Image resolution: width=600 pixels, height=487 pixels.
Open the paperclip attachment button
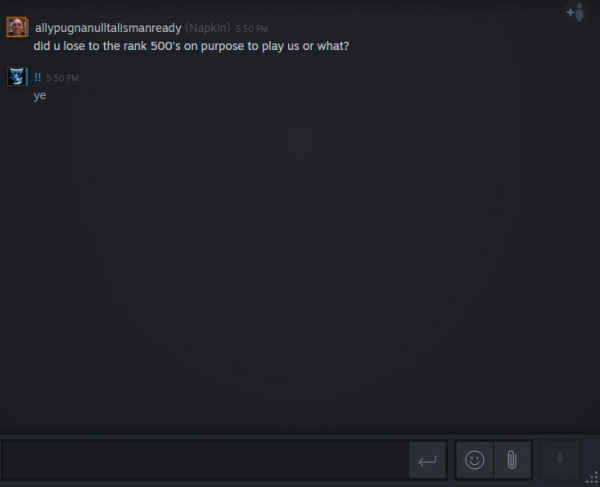(512, 460)
